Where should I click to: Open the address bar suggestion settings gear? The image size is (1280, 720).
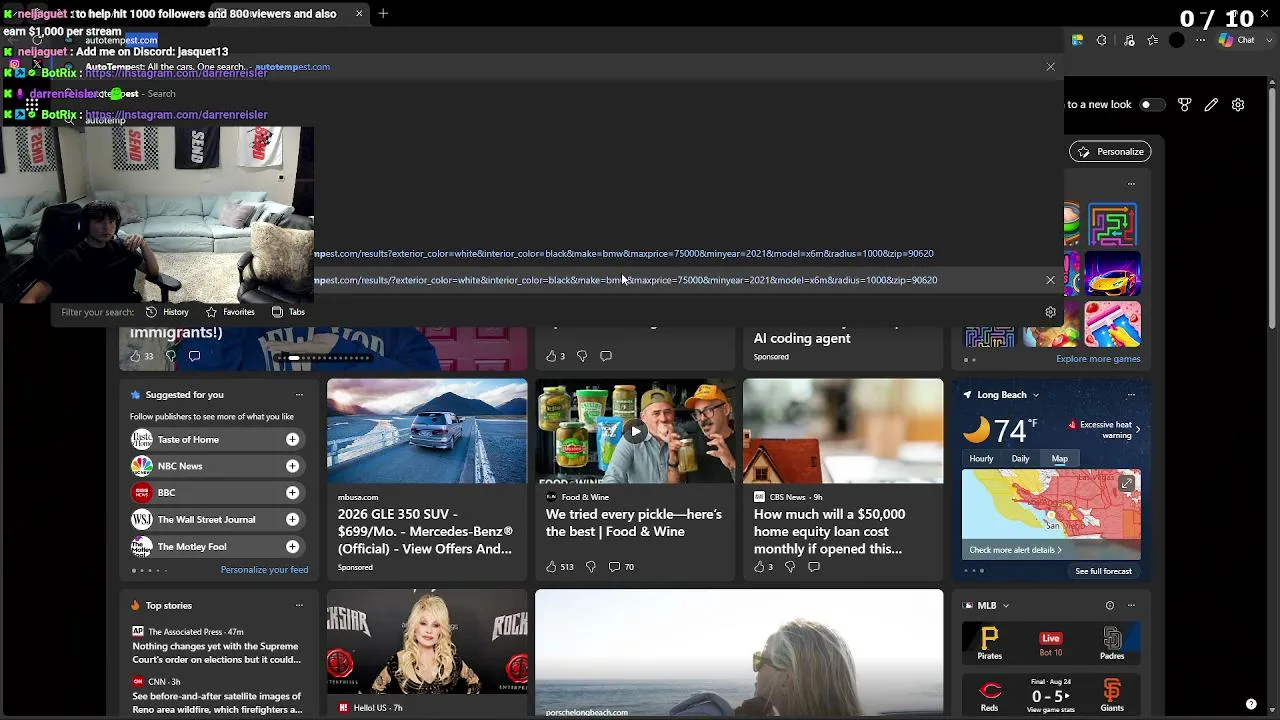(x=1050, y=312)
